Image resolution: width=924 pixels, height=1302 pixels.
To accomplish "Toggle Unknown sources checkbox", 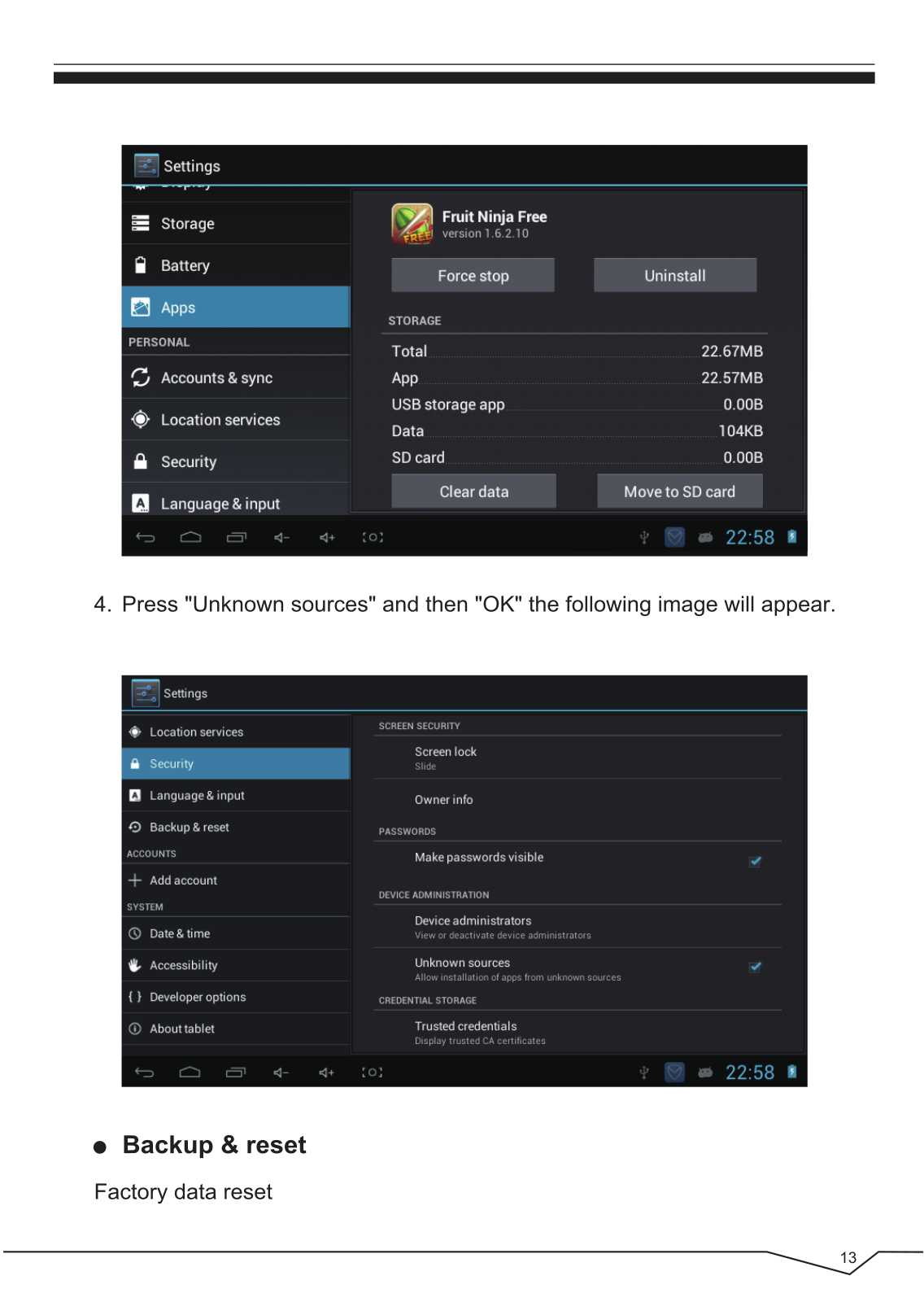I will [756, 967].
